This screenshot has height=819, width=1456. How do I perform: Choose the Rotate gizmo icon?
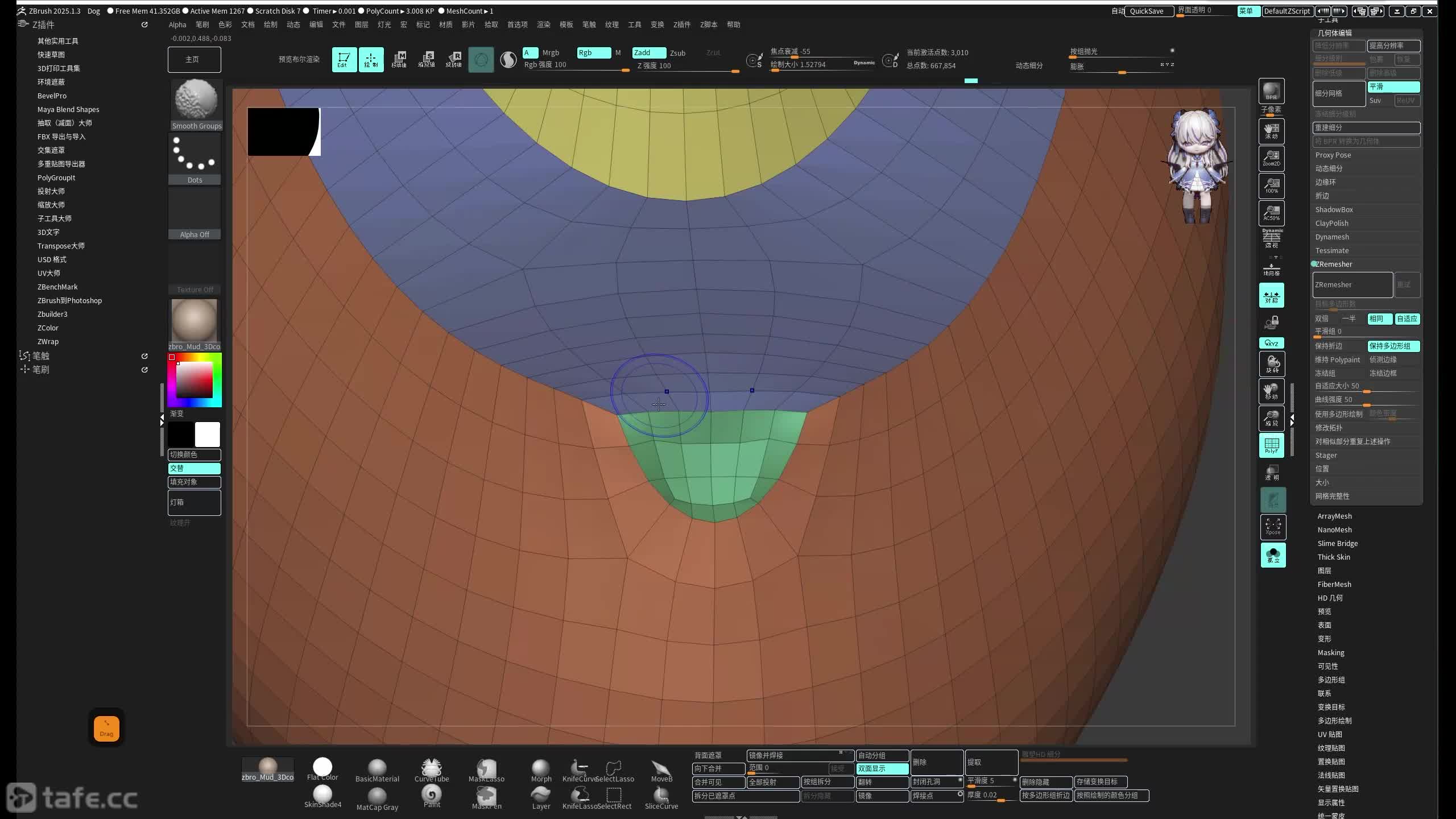(x=453, y=59)
